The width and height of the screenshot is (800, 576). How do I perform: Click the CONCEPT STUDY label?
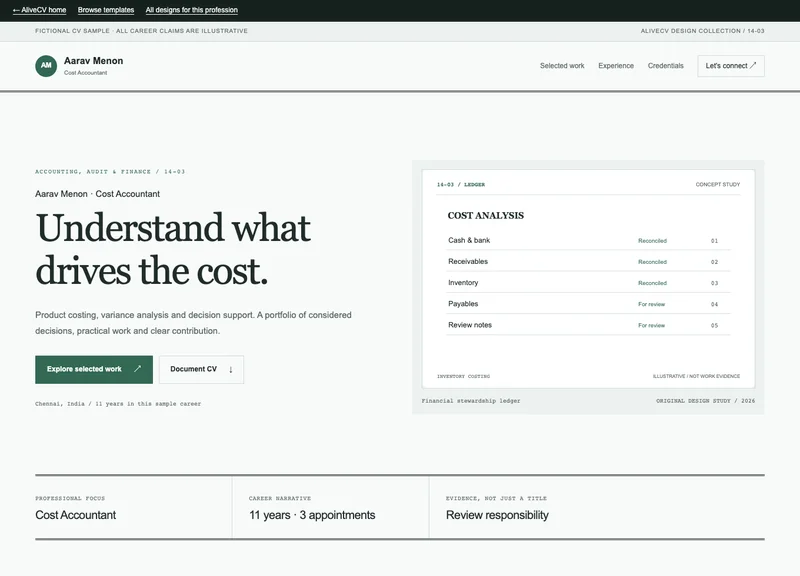(717, 184)
